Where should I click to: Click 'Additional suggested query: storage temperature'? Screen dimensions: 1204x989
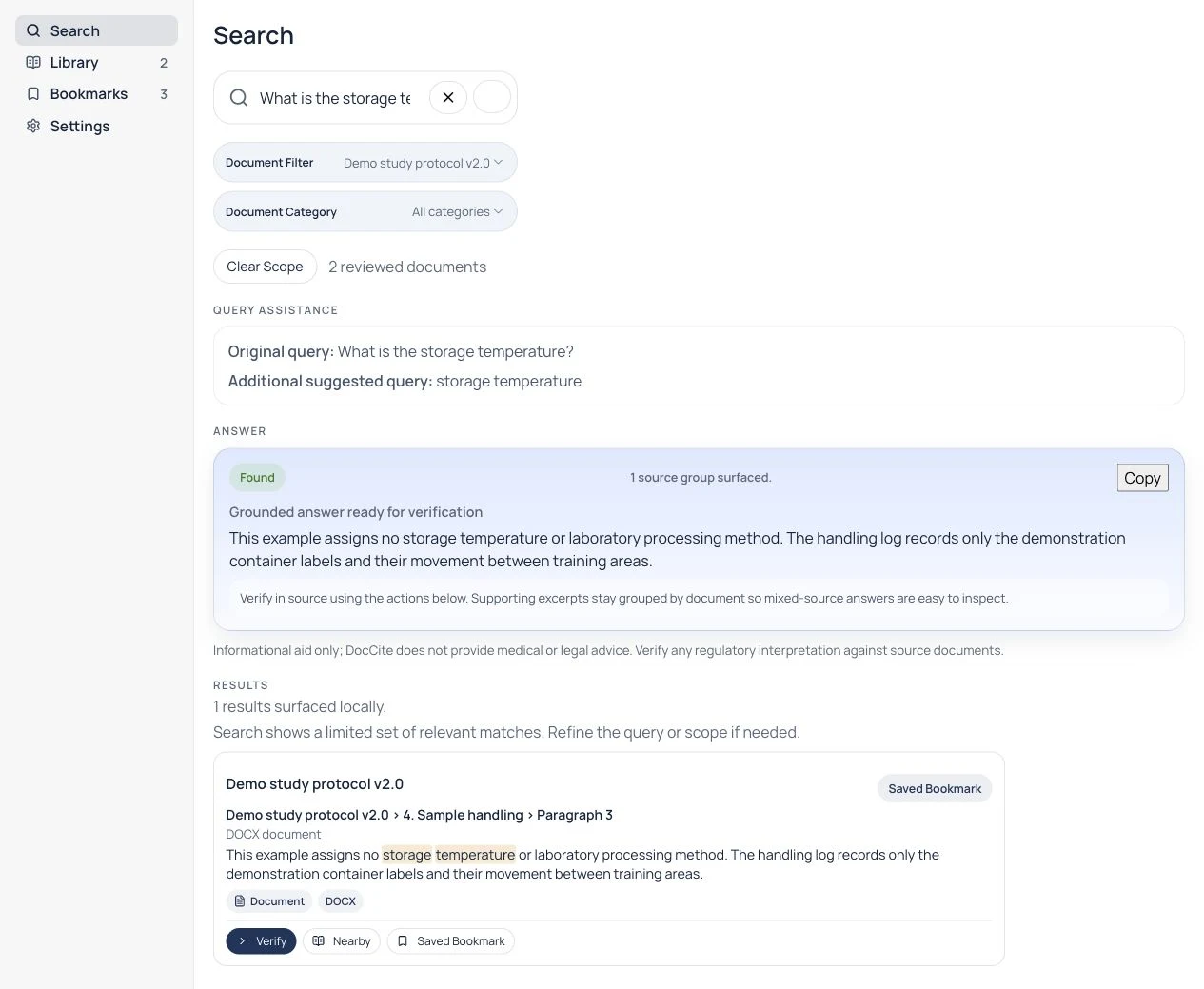coord(405,381)
